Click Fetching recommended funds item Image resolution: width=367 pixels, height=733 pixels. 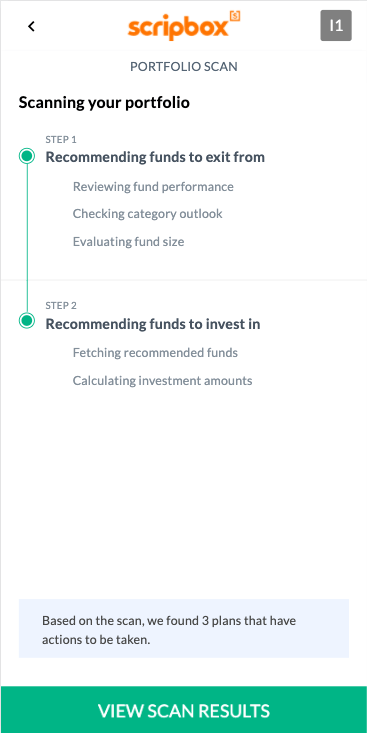pos(155,352)
